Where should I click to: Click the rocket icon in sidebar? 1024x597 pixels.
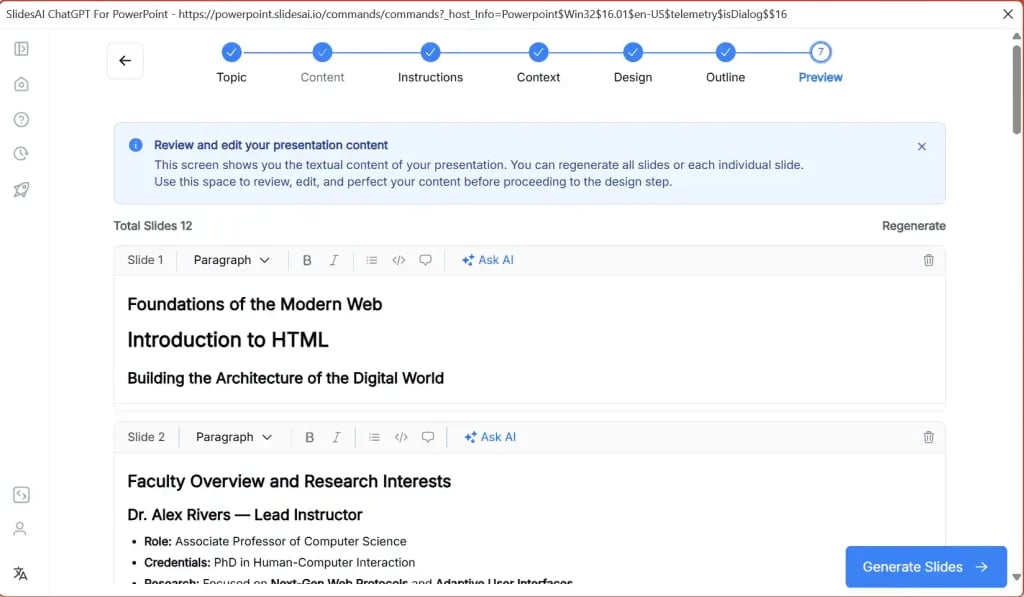click(21, 190)
